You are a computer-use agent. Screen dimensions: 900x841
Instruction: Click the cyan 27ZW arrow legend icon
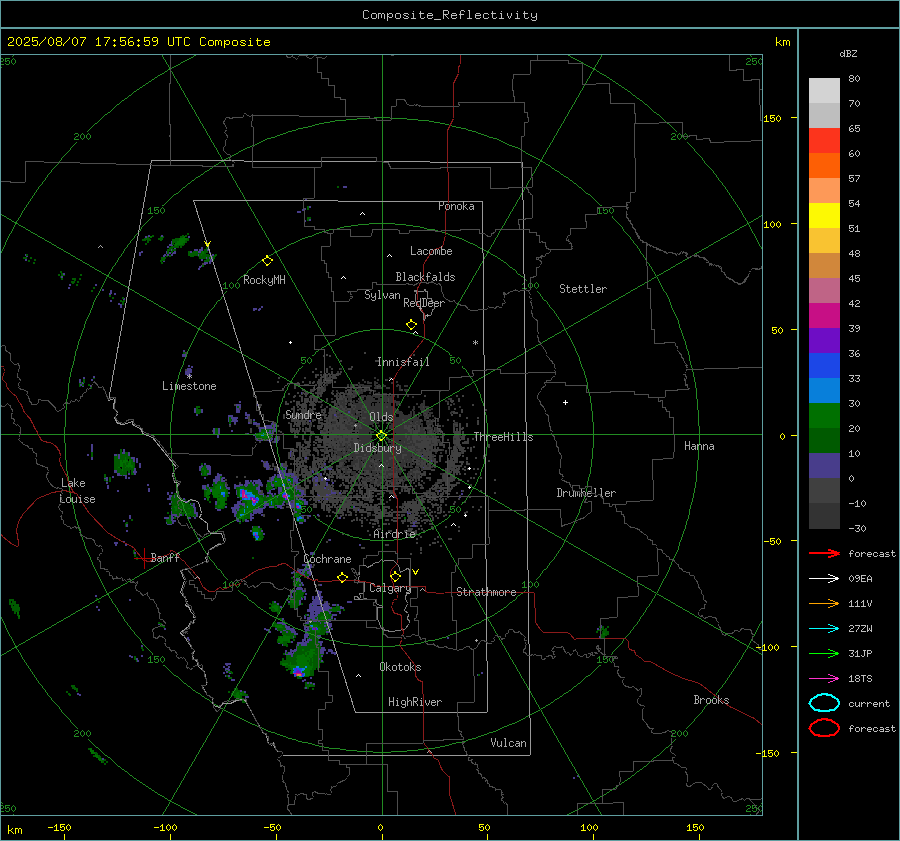coord(824,629)
